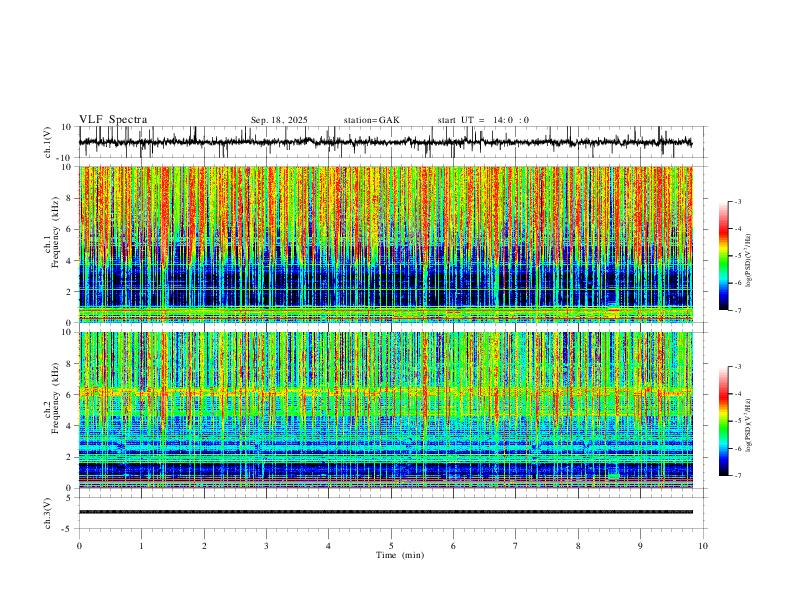Click time axis tick label "5"
Image resolution: width=792 pixels, height=612 pixels.
click(x=391, y=546)
